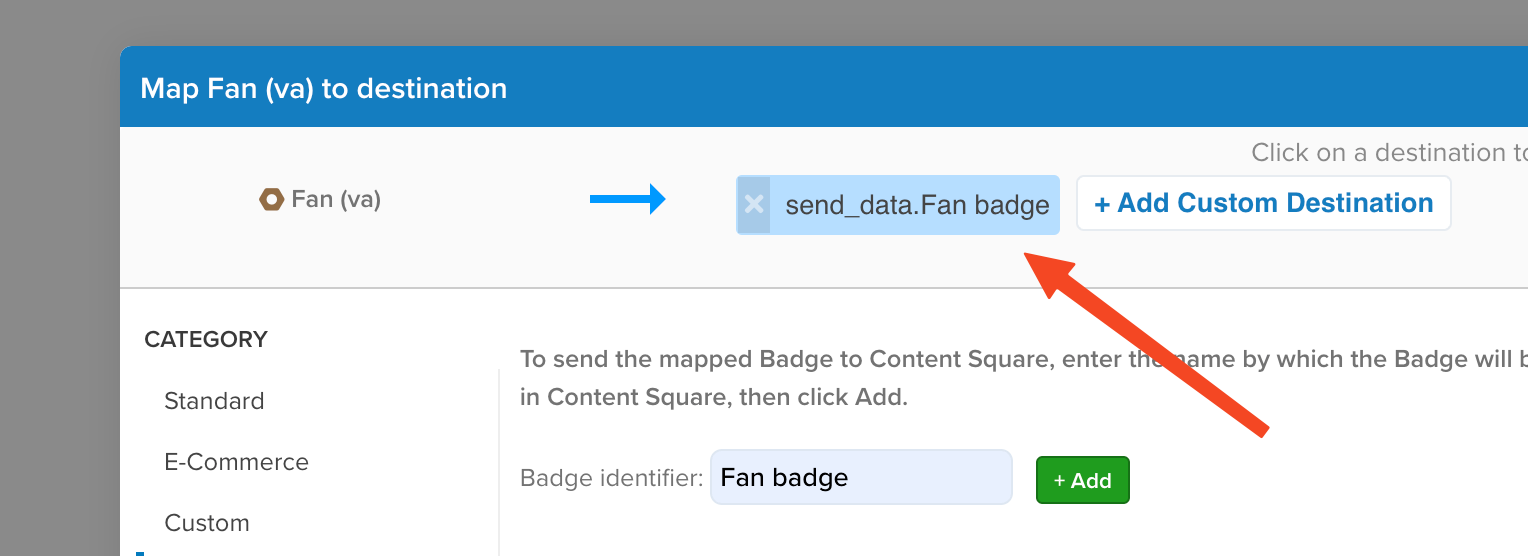Viewport: 1528px width, 556px height.
Task: Click the blue selected-category marker below Custom
Action: [140, 553]
